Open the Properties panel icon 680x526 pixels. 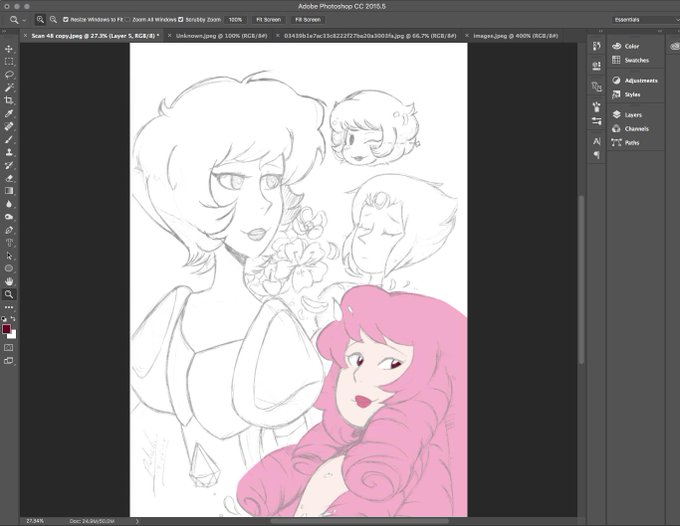pos(597,66)
